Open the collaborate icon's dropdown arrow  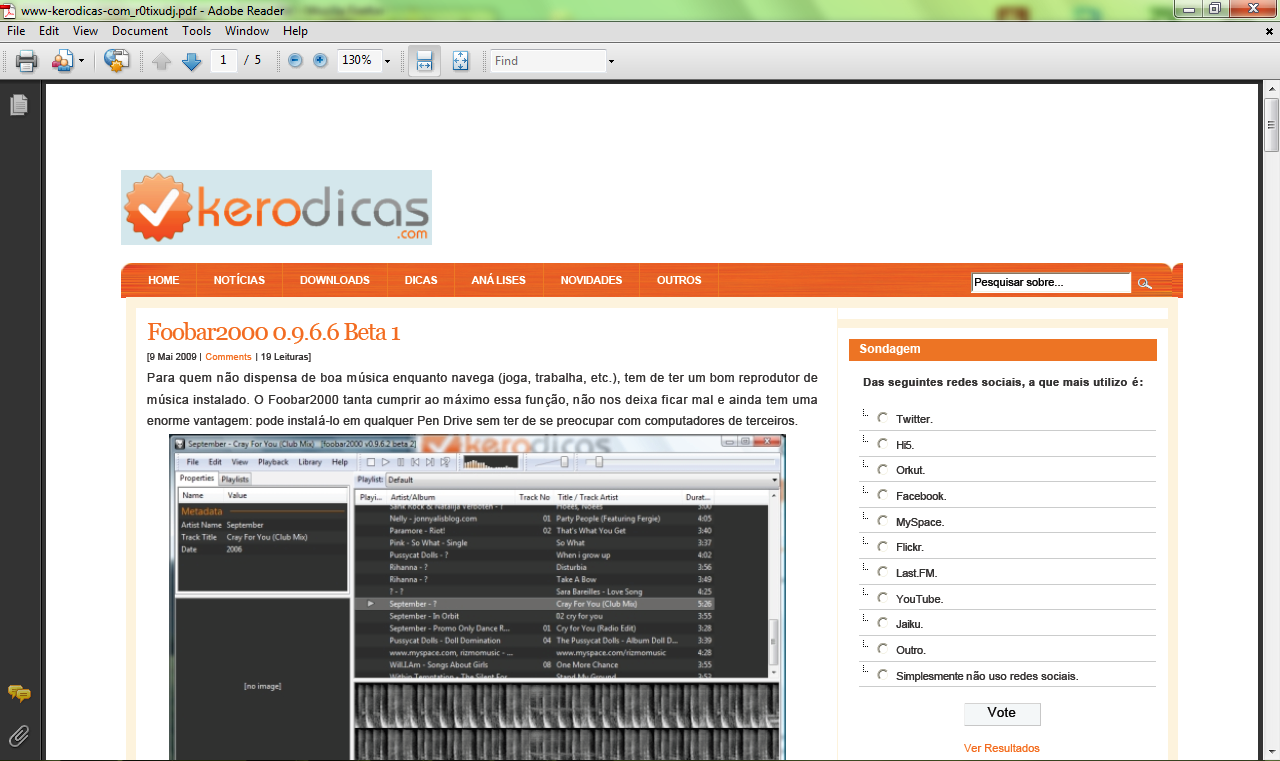point(81,61)
